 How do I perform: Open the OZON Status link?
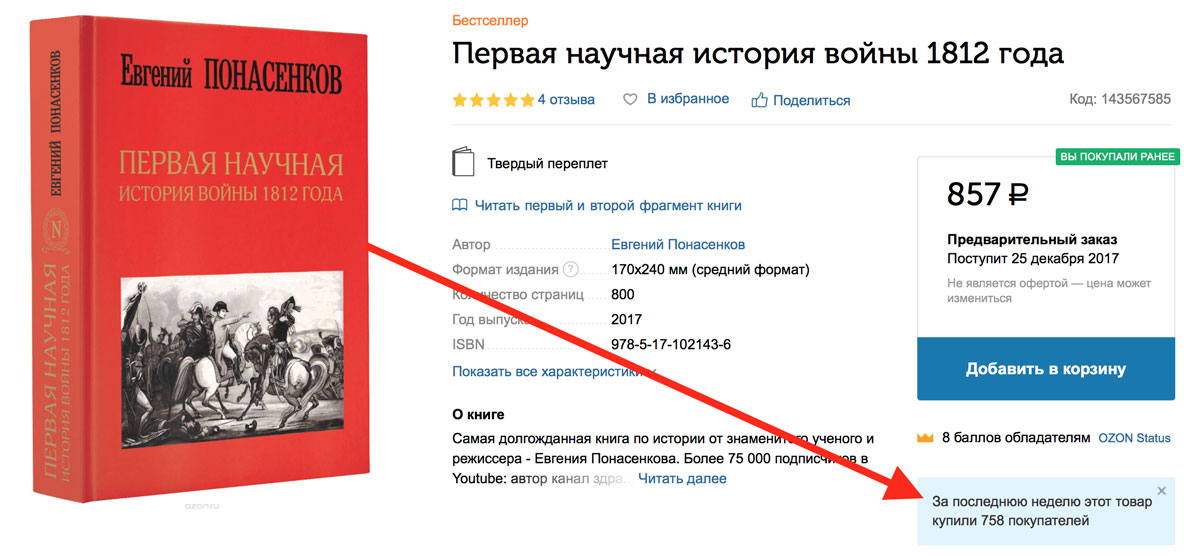[1134, 437]
